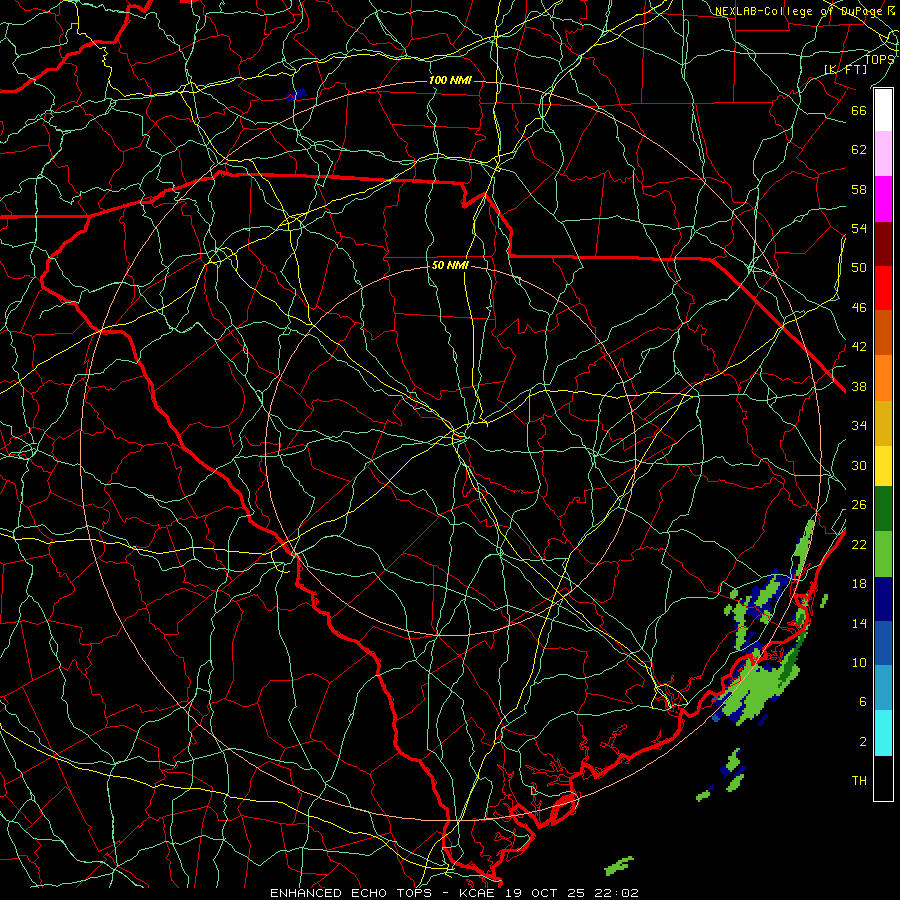The image size is (900, 900).
Task: Pick the bright orange legend swatch
Action: [883, 378]
